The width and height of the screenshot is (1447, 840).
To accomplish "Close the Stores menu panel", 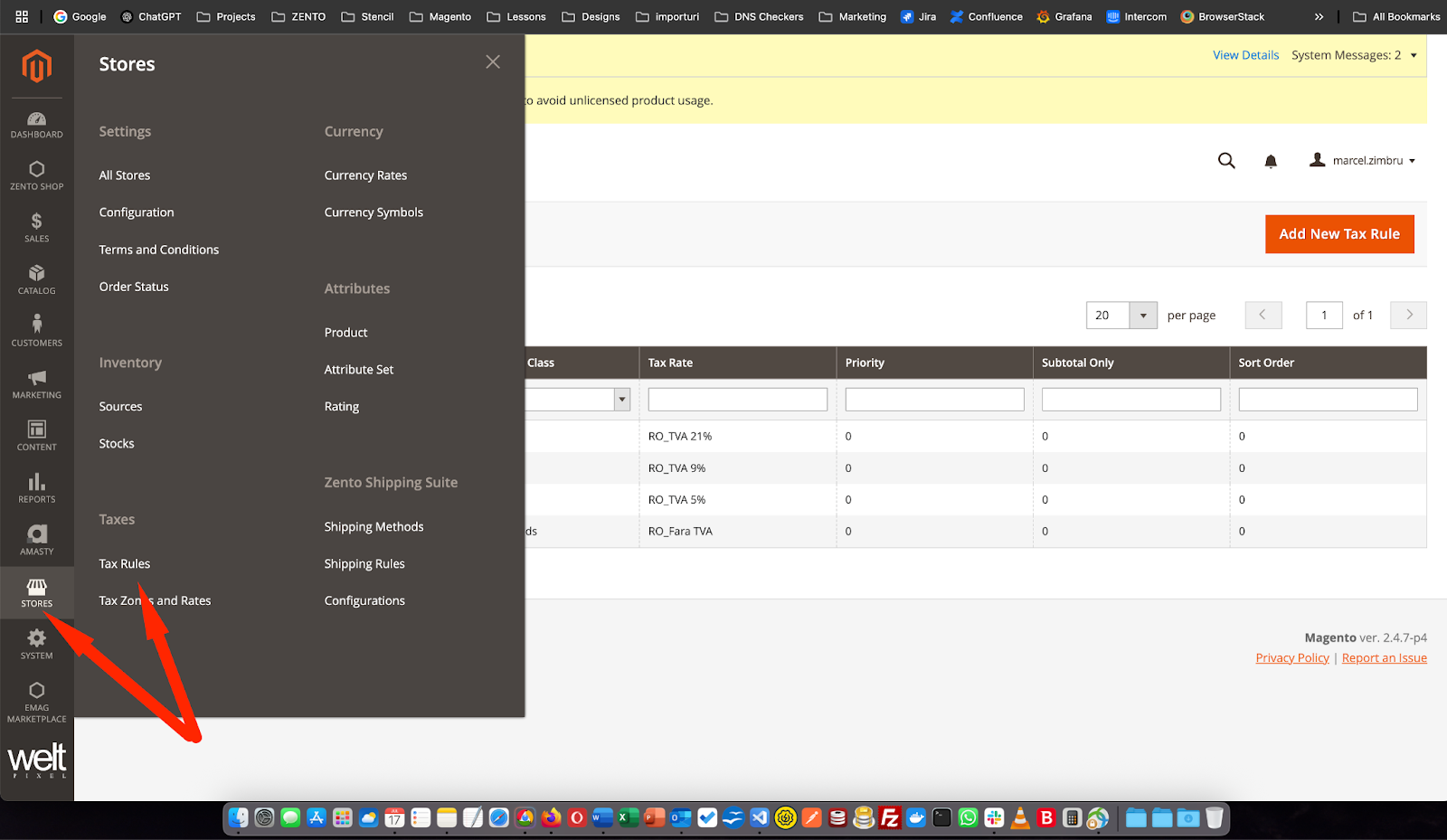I will click(493, 61).
